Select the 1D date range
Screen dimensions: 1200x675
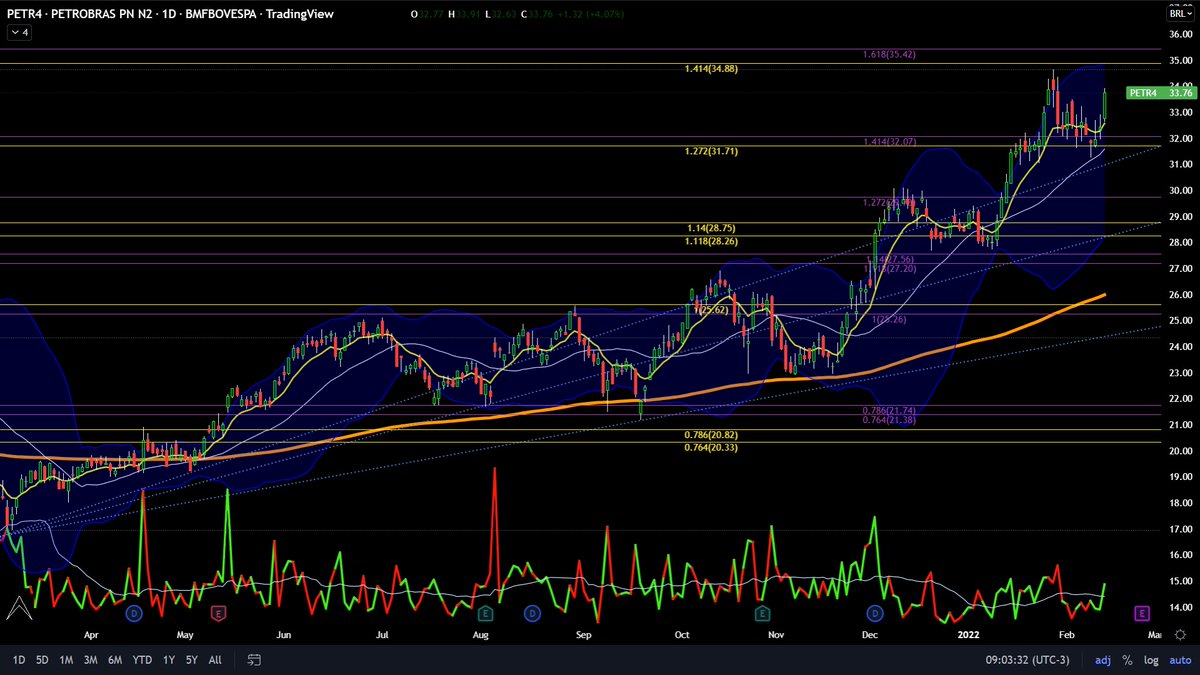19,660
